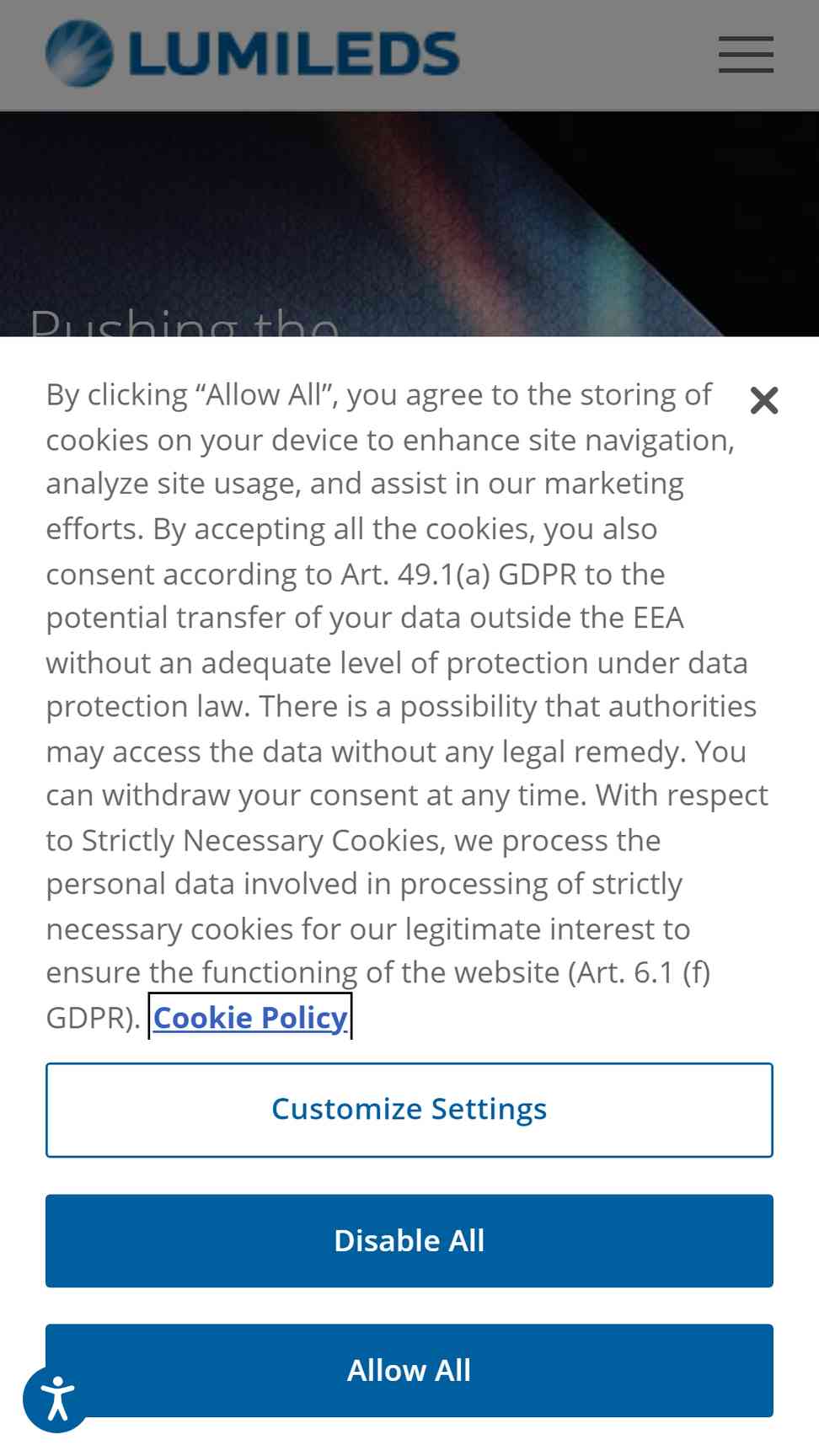Accept cookies with Allow All button
This screenshot has height=1456, width=819.
click(409, 1371)
